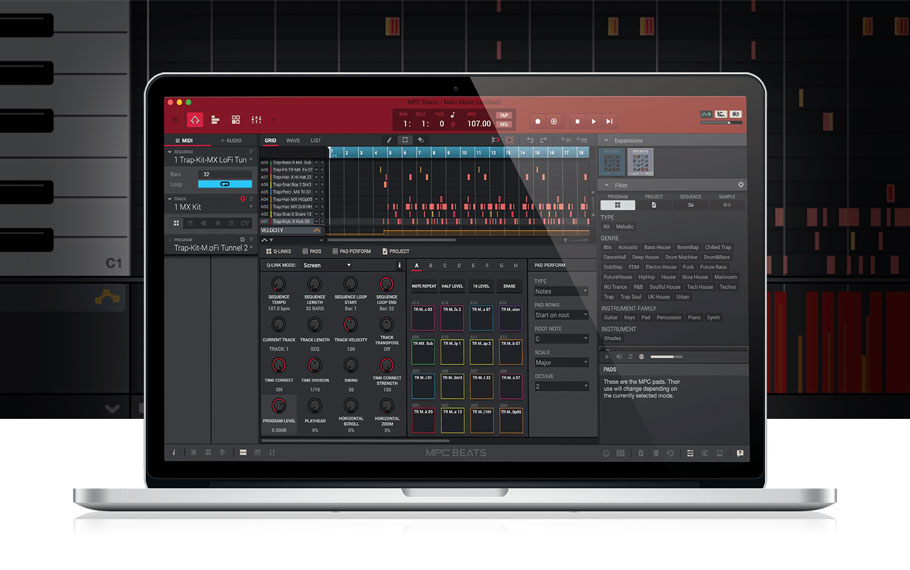Select the Program filter icon

point(618,205)
